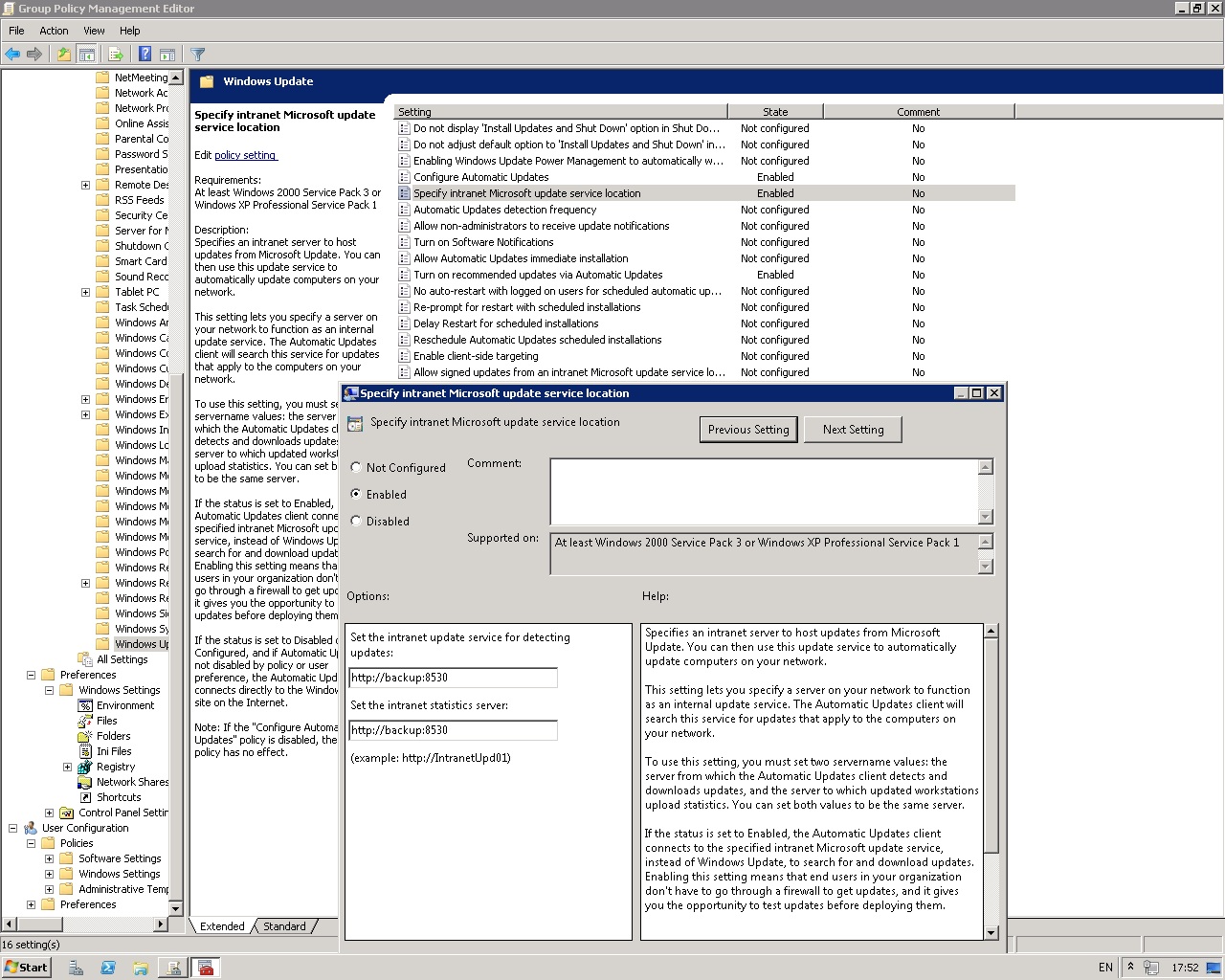Viewport: 1225px width, 980px height.
Task: Collapse the User Configuration node
Action: tap(12, 828)
